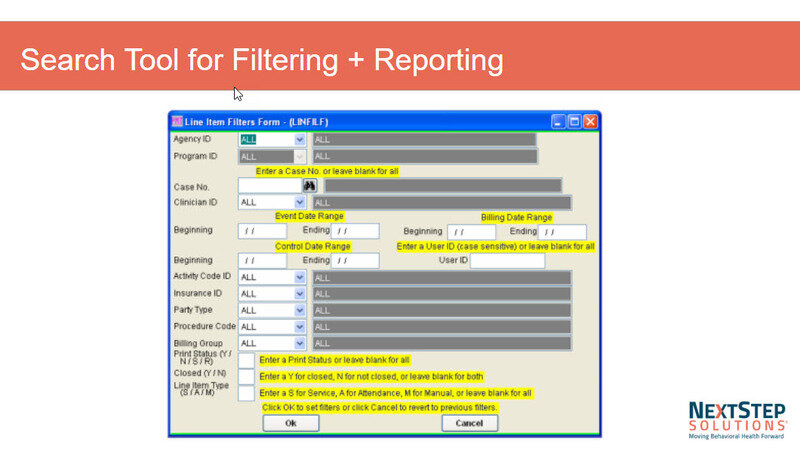Screen dimensions: 800x449
Task: Click the Closed (Y / N) entry box
Action: coord(246,377)
